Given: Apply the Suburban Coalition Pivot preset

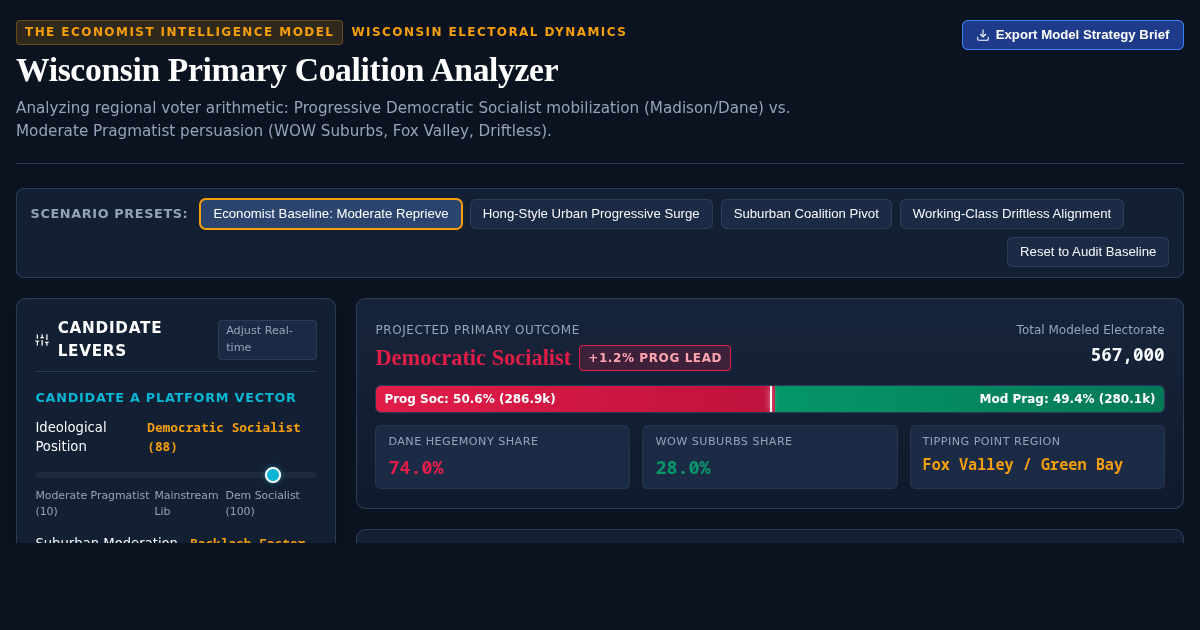Looking at the screenshot, I should click(806, 214).
